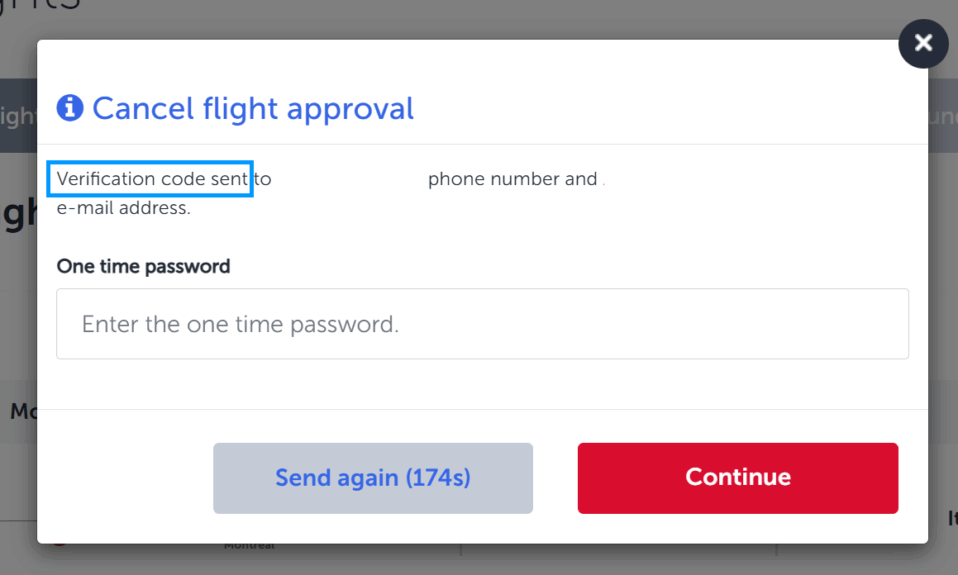
Task: Click the 'phone number and' text
Action: pyautogui.click(x=512, y=178)
